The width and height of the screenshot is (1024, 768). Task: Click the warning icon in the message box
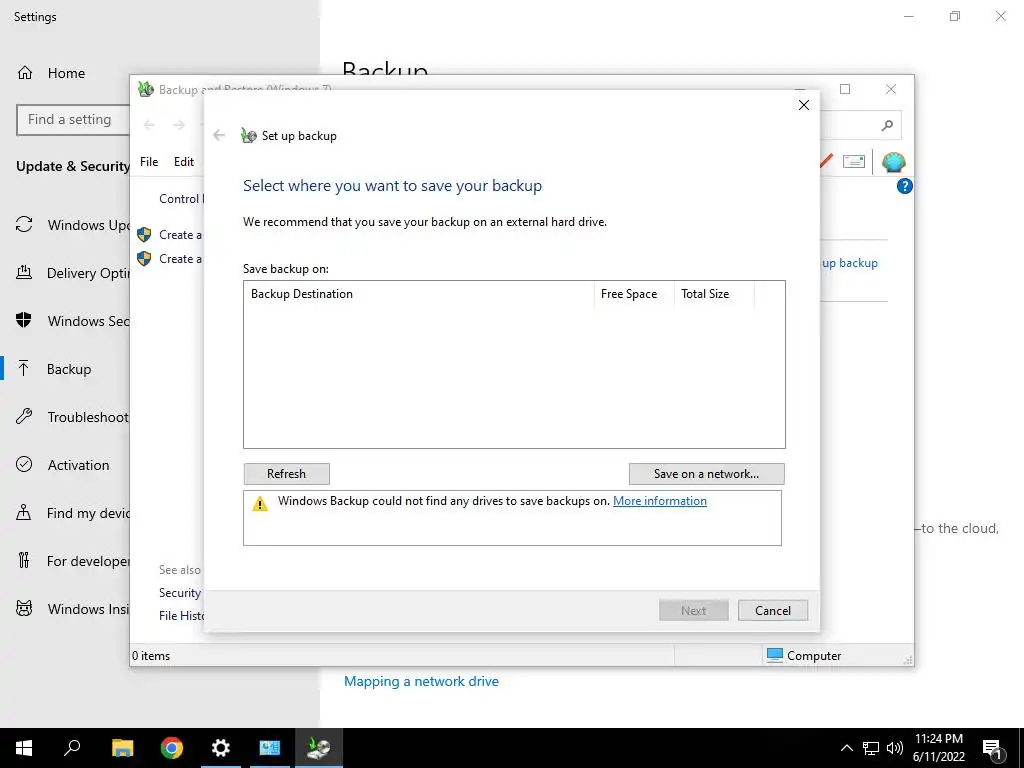[x=260, y=504]
